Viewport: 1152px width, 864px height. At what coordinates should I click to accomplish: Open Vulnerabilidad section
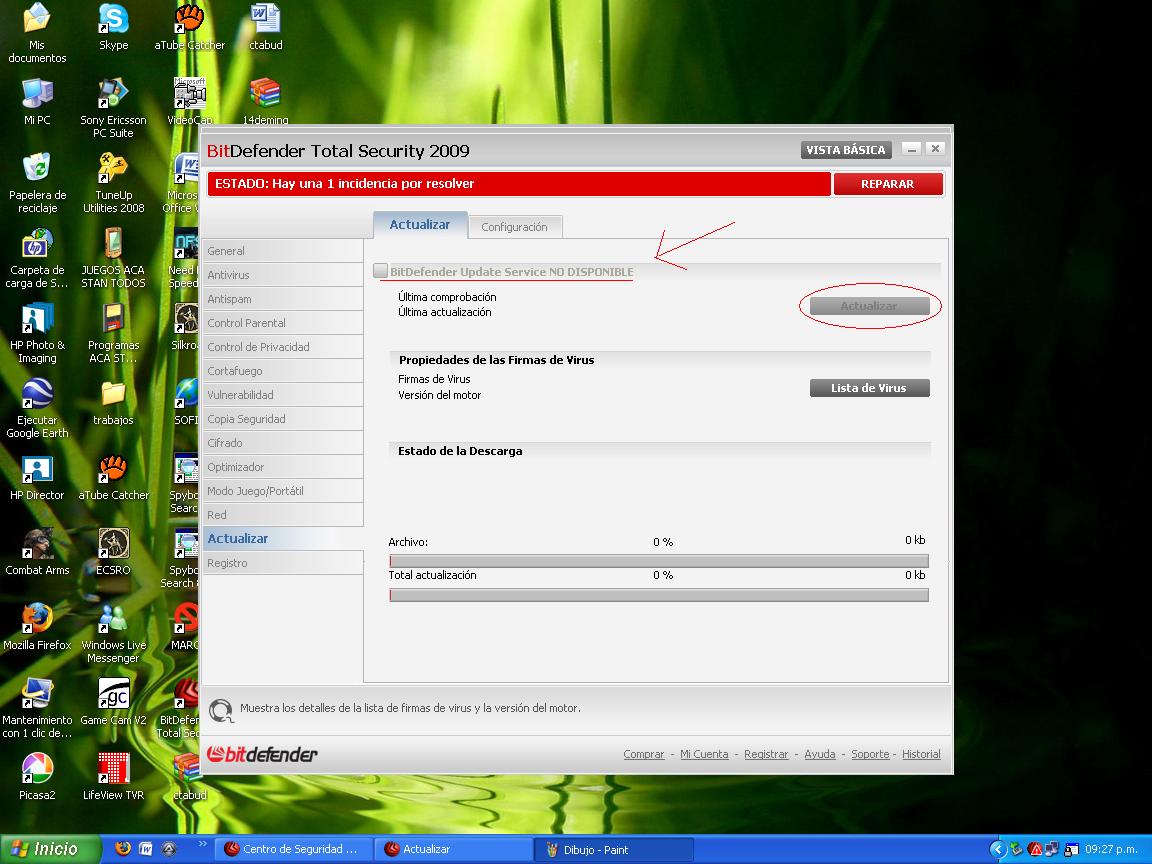point(282,395)
